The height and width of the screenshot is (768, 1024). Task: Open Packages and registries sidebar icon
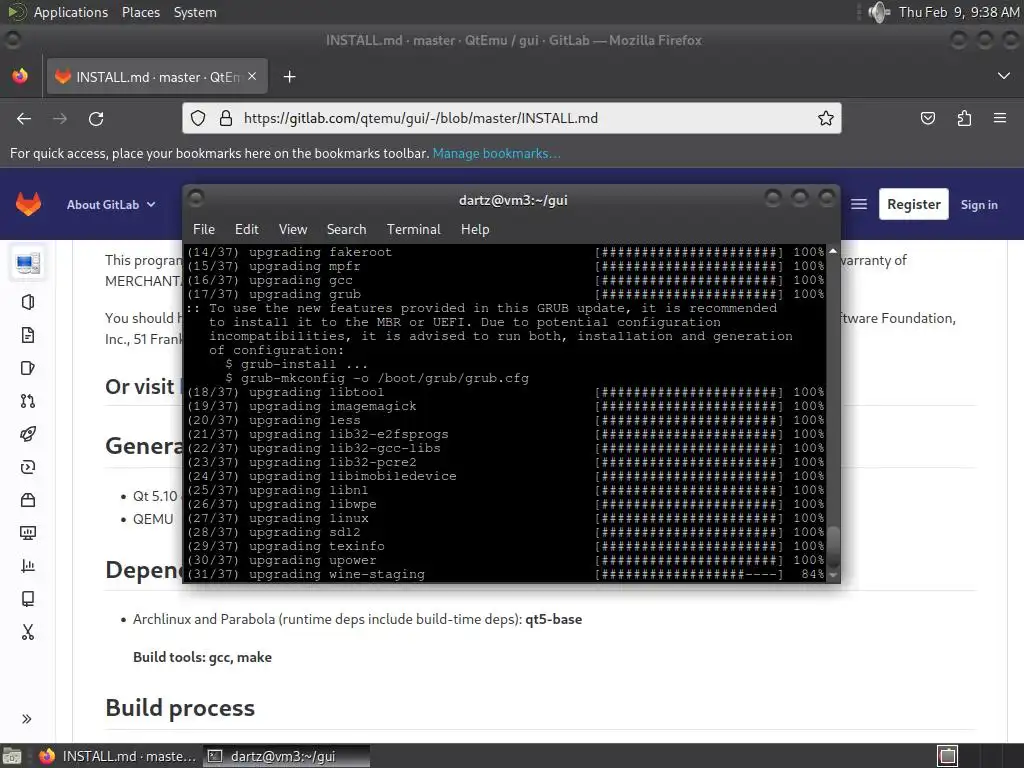point(27,500)
